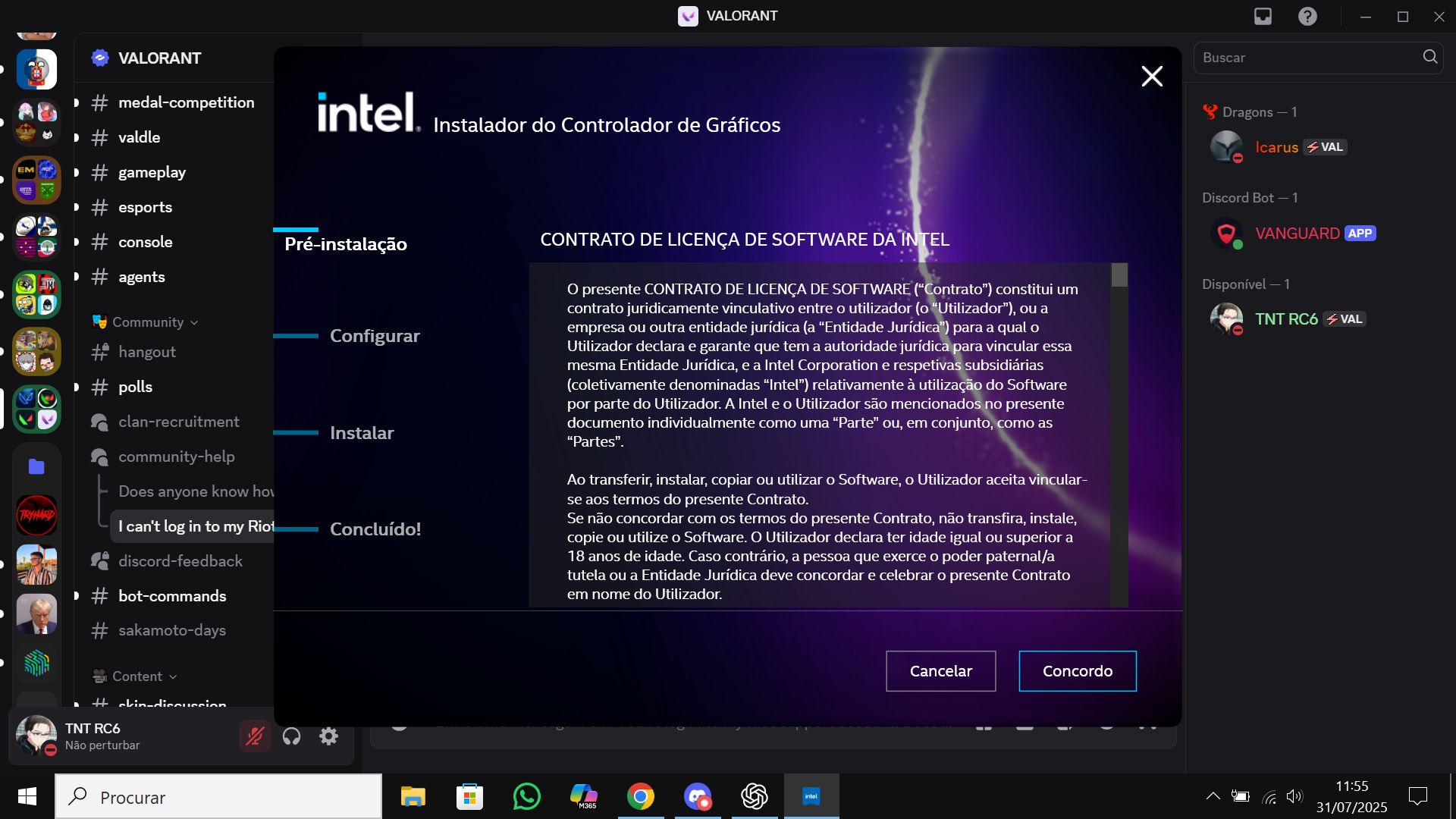1456x819 pixels.
Task: Open File Explorer from the taskbar
Action: (413, 796)
